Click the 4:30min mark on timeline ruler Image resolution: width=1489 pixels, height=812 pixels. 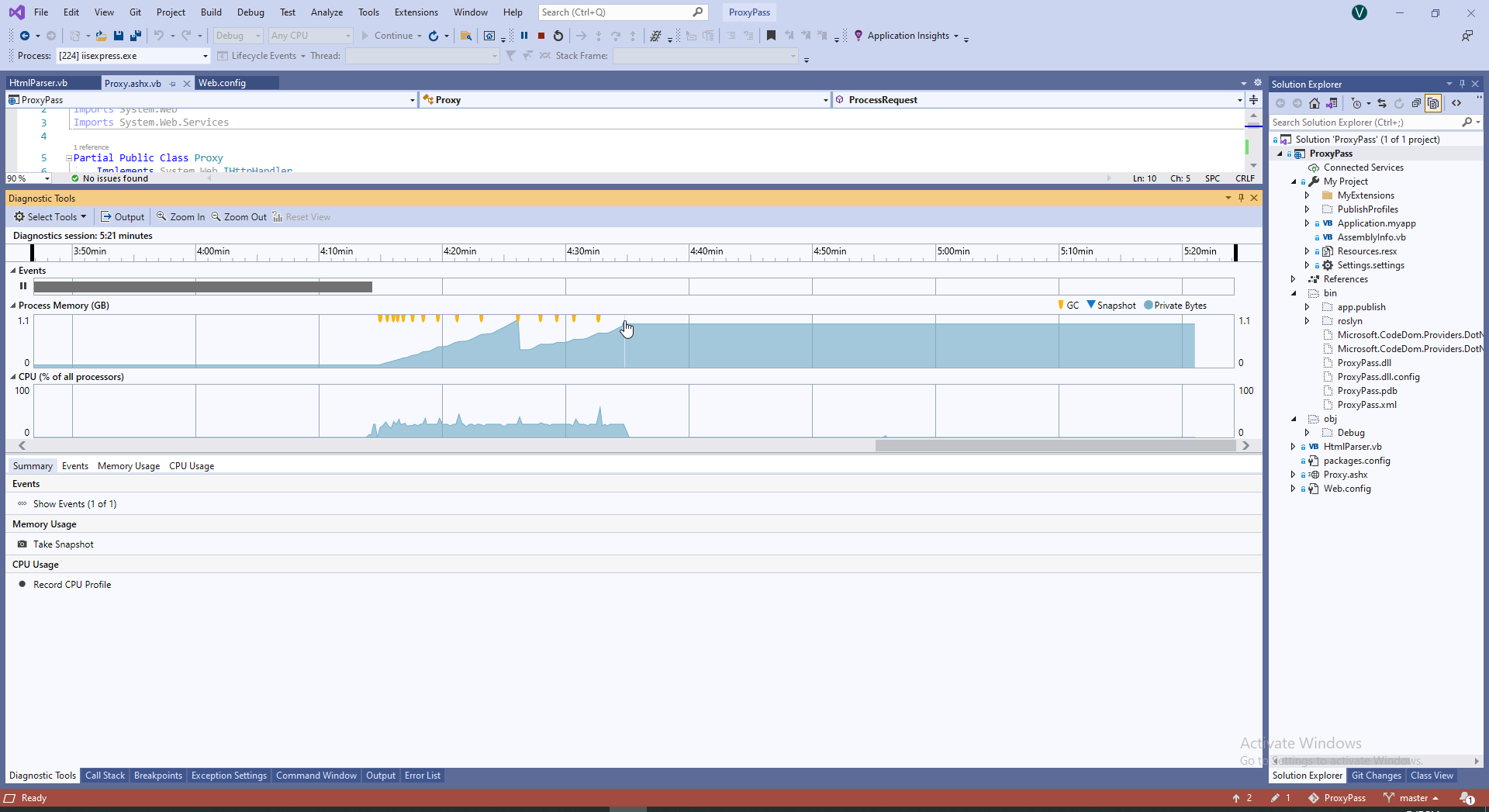583,251
